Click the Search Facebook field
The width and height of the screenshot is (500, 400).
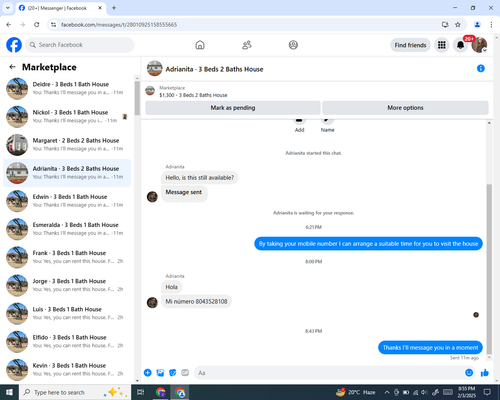[80, 45]
